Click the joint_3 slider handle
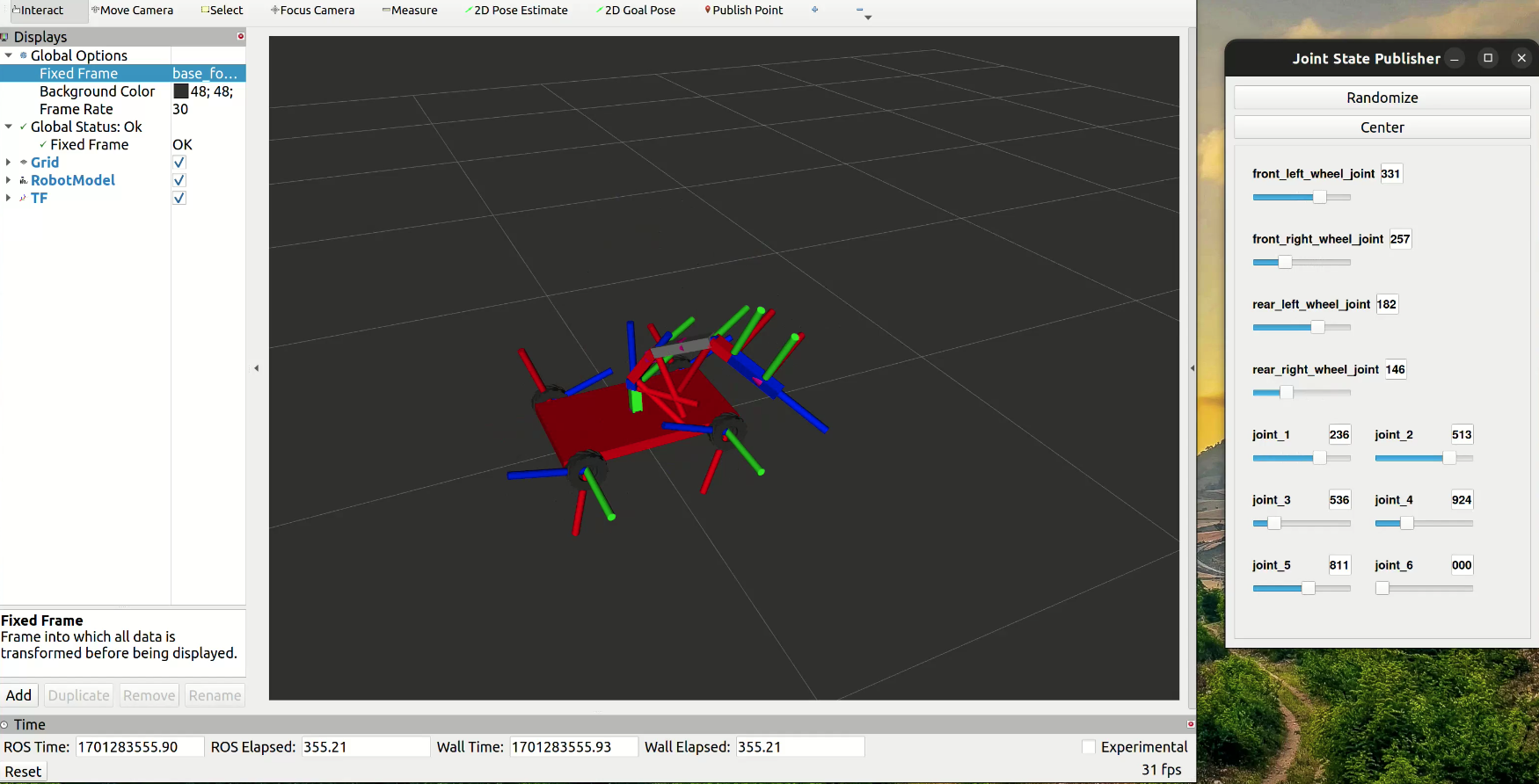The image size is (1539, 784). tap(1274, 524)
